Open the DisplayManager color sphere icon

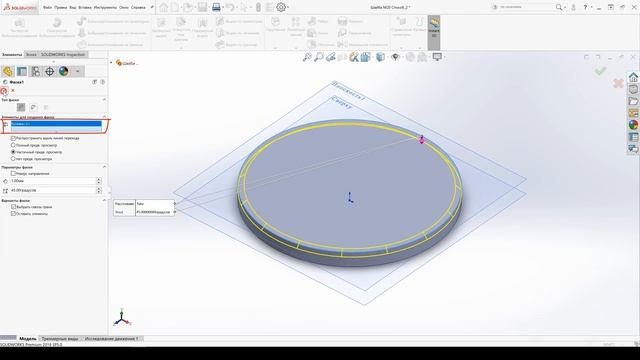click(x=64, y=71)
